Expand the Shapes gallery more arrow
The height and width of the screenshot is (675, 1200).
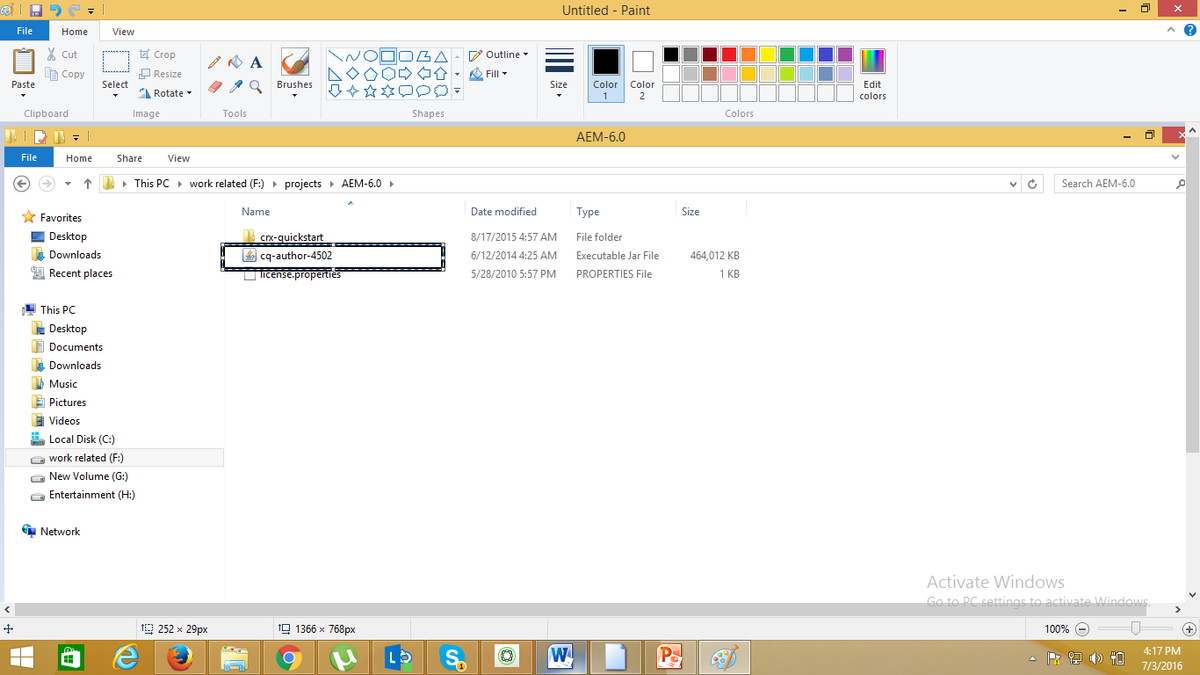pyautogui.click(x=457, y=91)
